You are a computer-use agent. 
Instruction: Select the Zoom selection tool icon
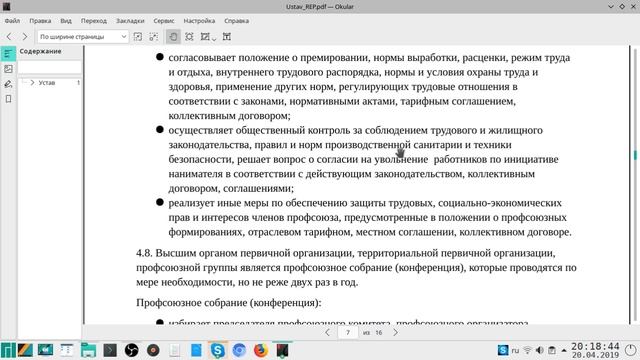pyautogui.click(x=189, y=37)
